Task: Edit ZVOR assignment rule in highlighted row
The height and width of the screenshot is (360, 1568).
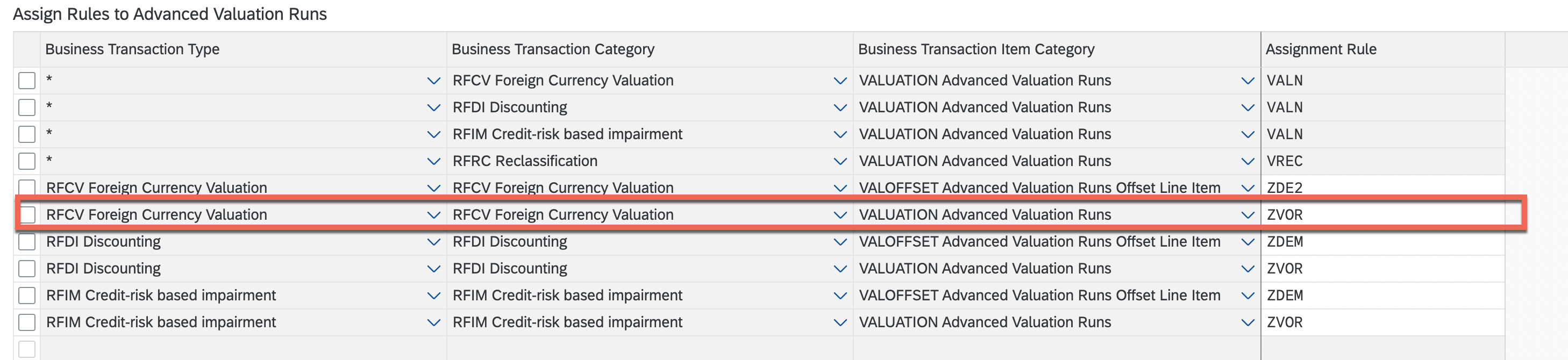Action: coord(1382,215)
